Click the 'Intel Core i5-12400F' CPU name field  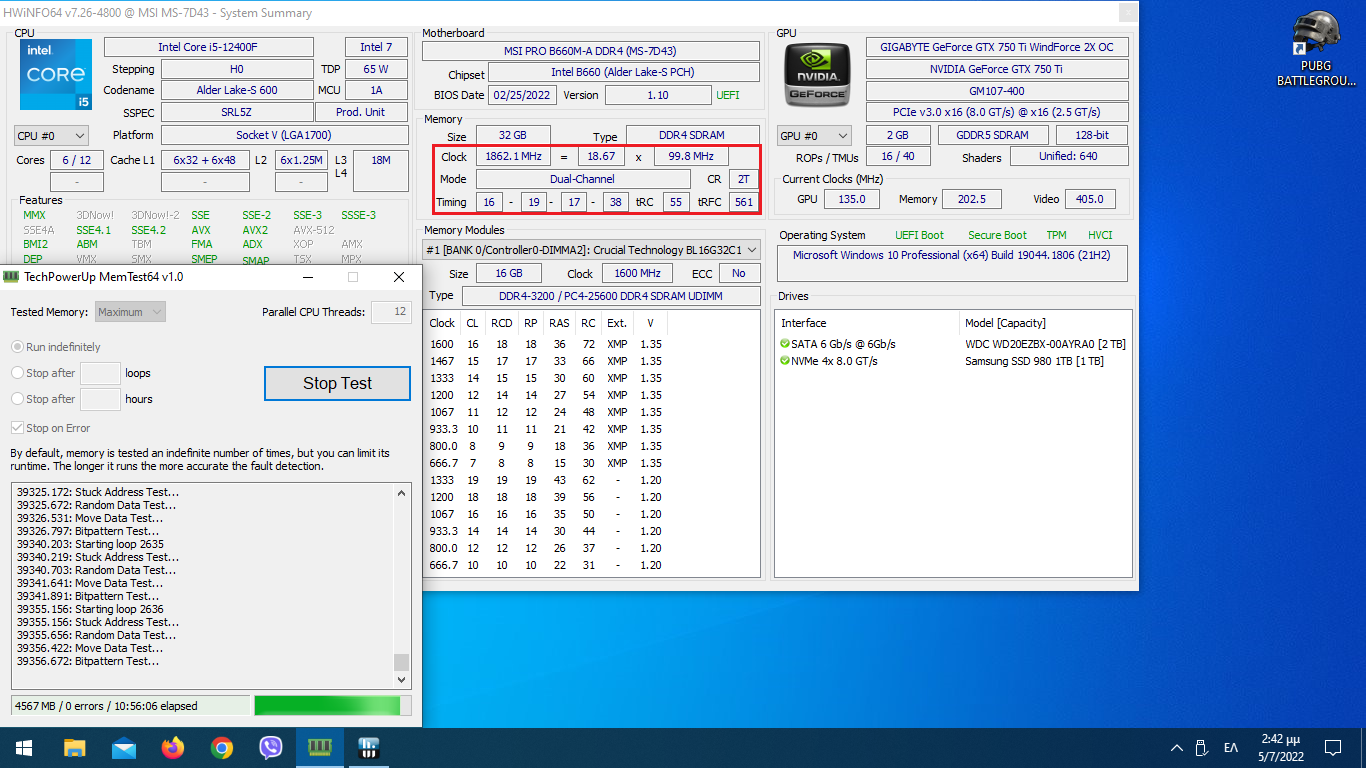pos(208,47)
